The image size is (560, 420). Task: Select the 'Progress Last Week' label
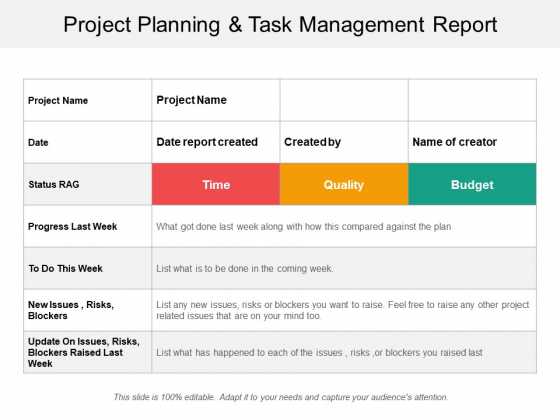[72, 227]
